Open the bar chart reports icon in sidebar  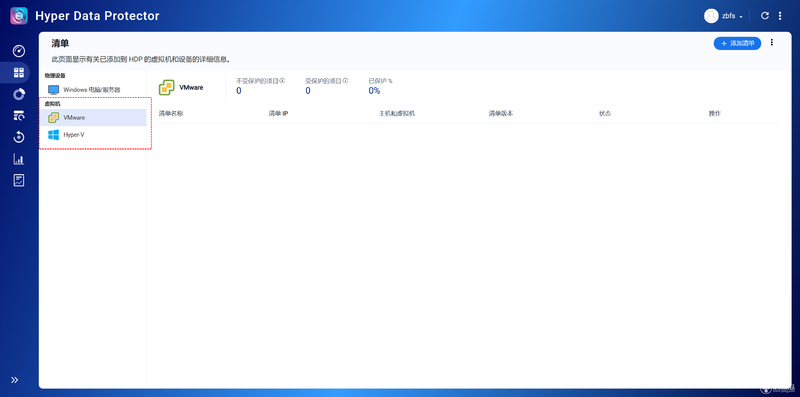click(19, 159)
